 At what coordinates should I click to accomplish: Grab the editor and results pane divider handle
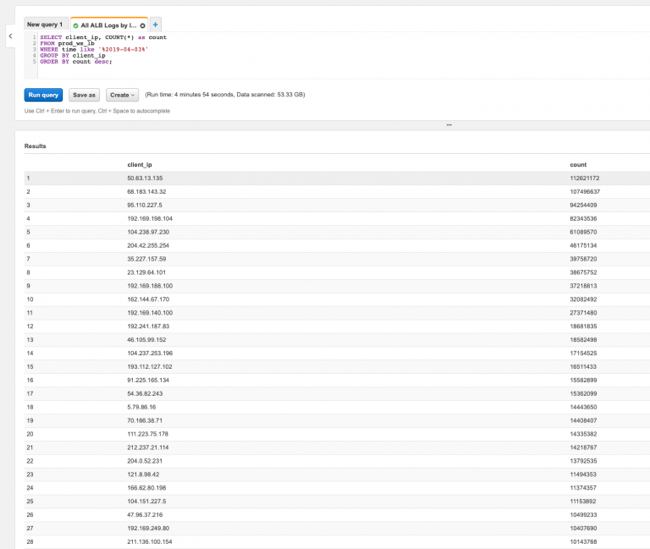(449, 125)
